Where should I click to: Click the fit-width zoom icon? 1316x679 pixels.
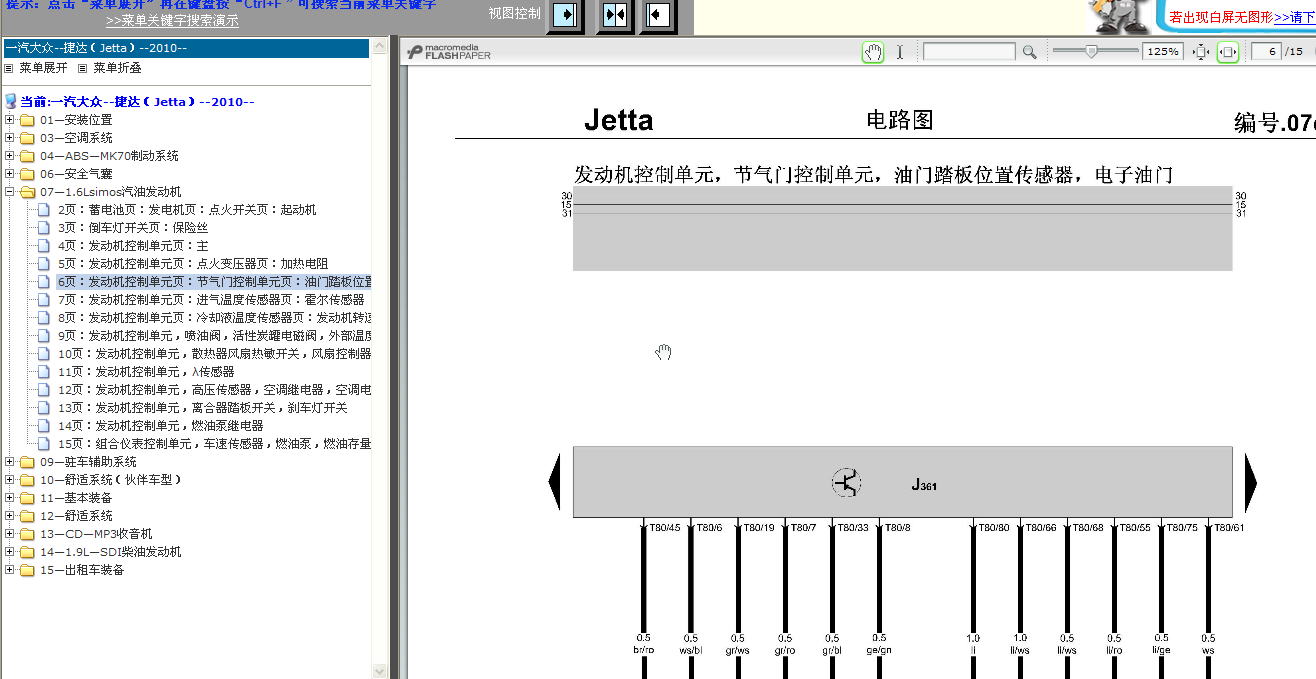point(1228,52)
